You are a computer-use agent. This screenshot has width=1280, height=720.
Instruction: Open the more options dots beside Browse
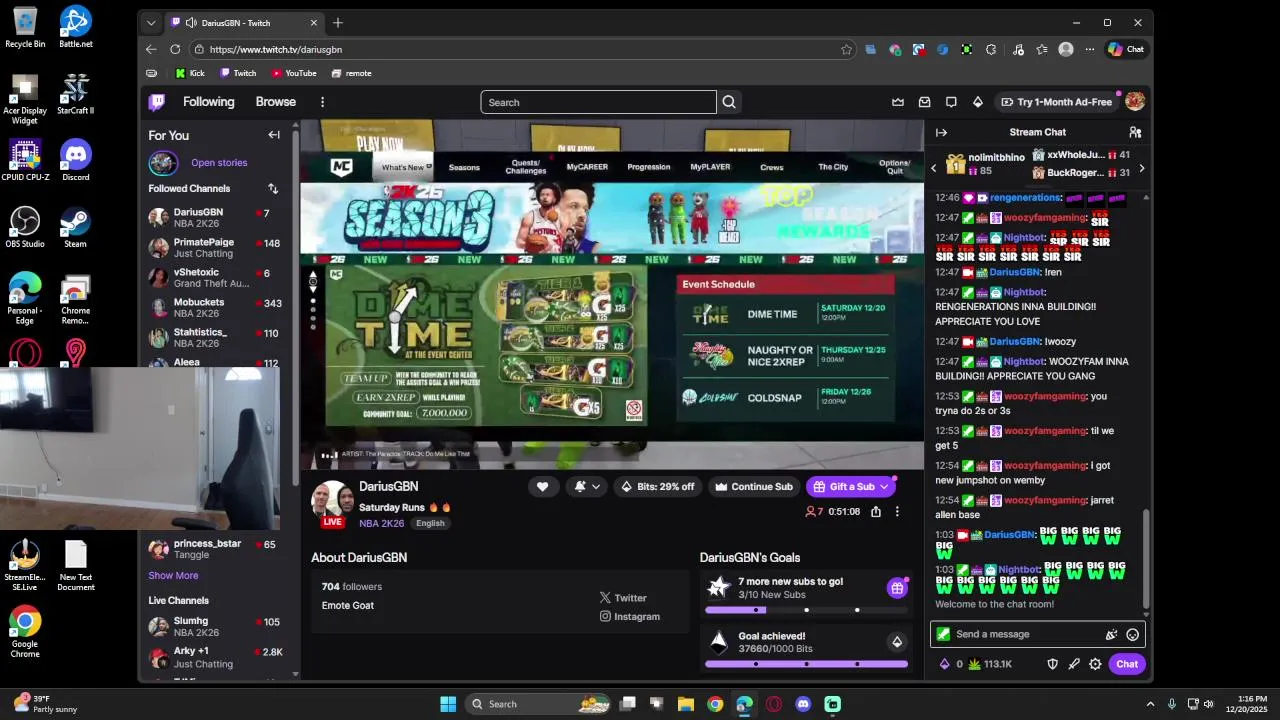(322, 102)
